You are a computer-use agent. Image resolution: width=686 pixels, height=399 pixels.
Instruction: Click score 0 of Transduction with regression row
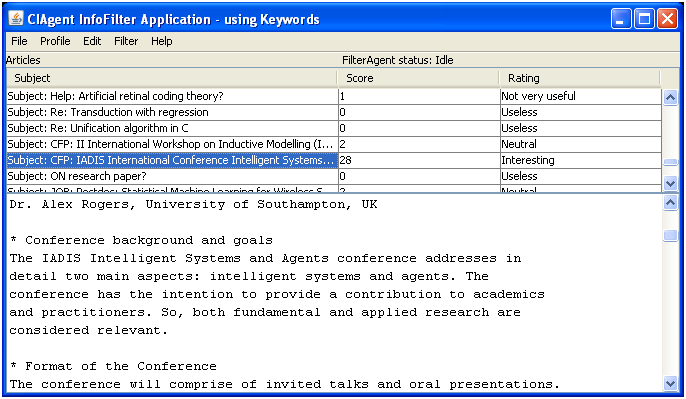pos(419,112)
